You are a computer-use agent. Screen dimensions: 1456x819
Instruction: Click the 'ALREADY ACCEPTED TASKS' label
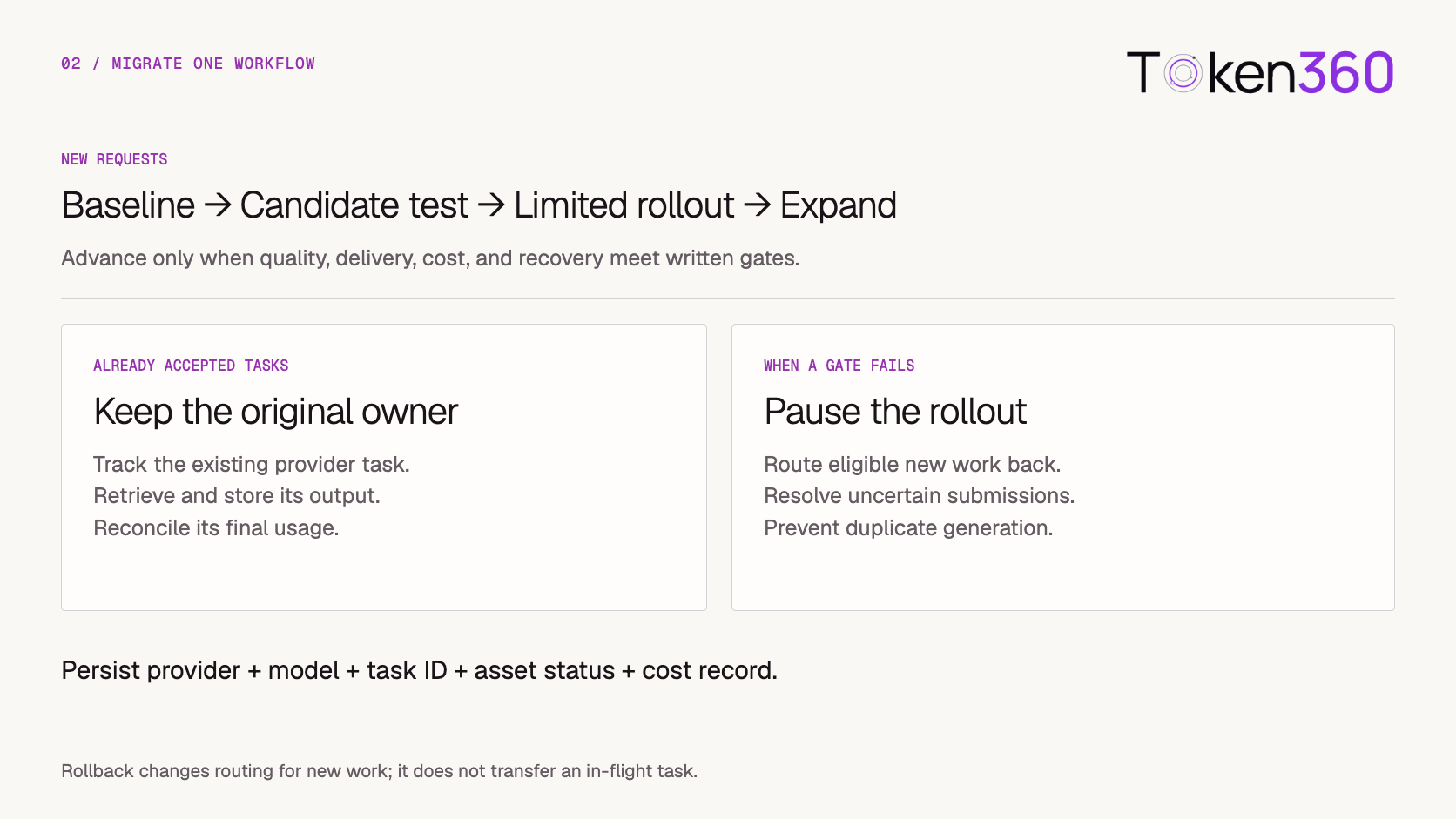point(191,366)
